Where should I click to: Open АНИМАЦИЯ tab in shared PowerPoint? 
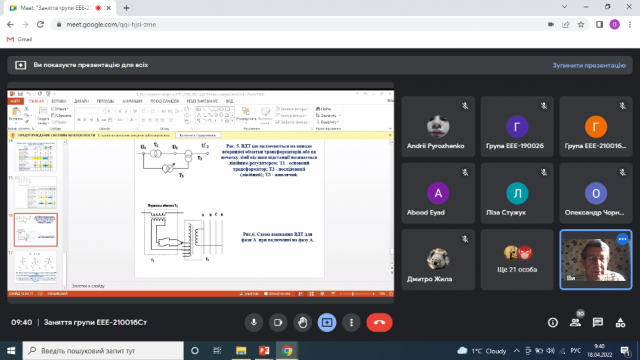tap(132, 101)
